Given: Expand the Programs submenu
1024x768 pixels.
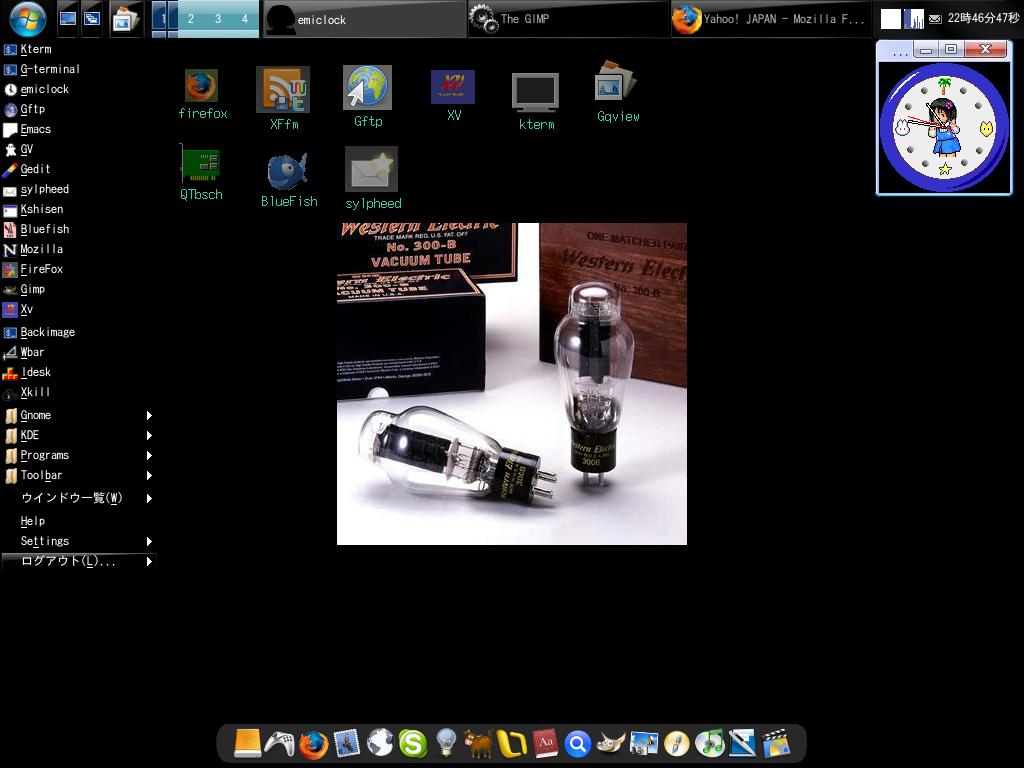Looking at the screenshot, I should click(44, 455).
